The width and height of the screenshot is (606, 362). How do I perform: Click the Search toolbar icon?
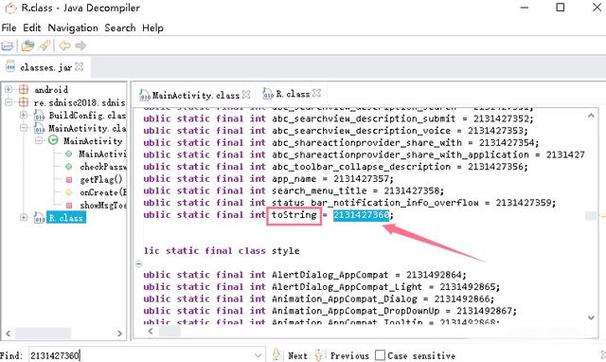(x=45, y=45)
